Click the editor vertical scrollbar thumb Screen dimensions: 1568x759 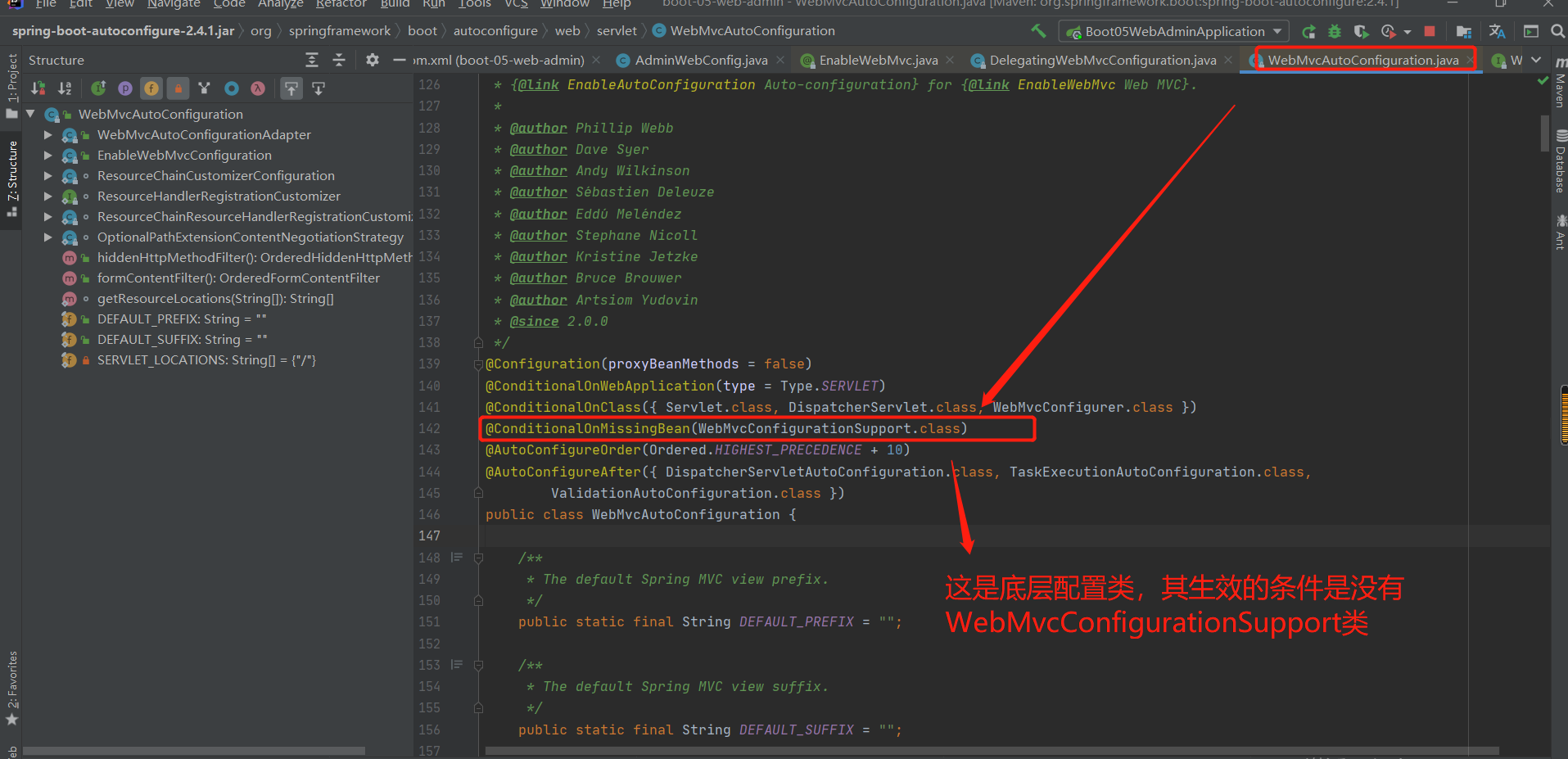point(1544,133)
